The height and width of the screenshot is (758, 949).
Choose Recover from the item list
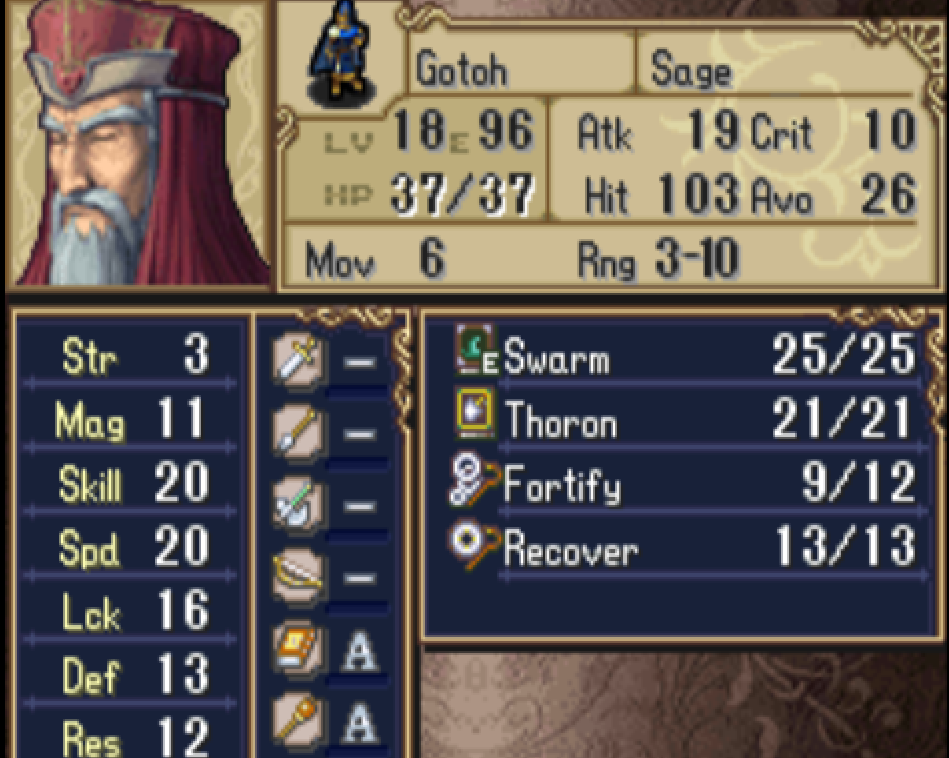tap(684, 550)
